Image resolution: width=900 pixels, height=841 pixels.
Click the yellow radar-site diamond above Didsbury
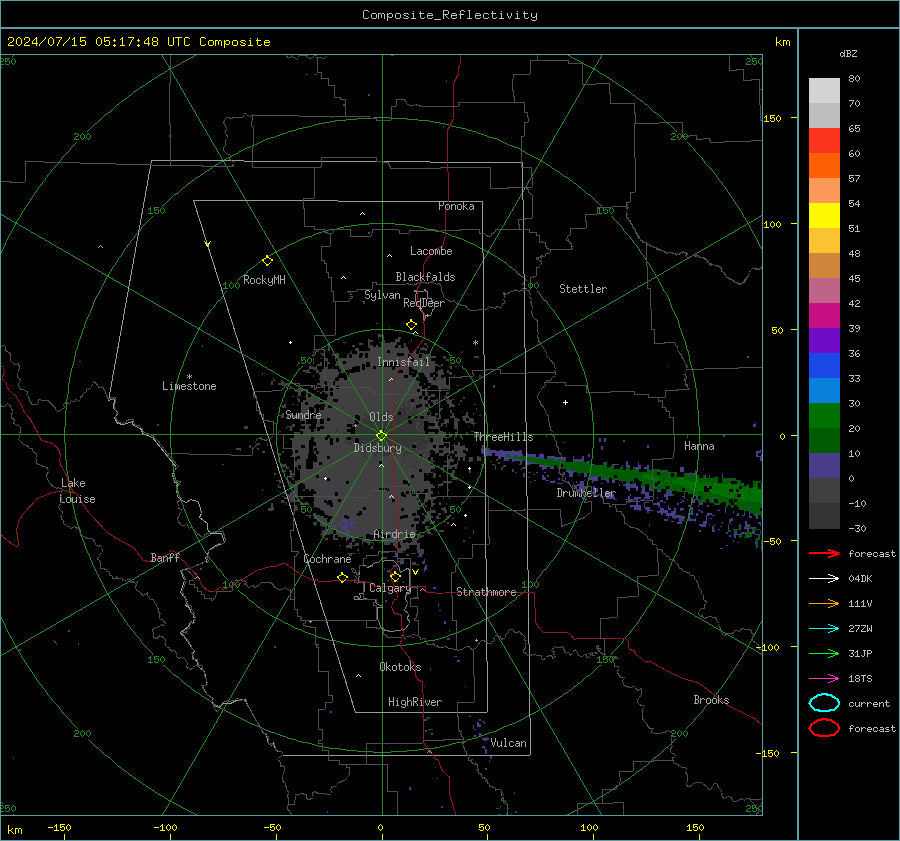[x=381, y=436]
